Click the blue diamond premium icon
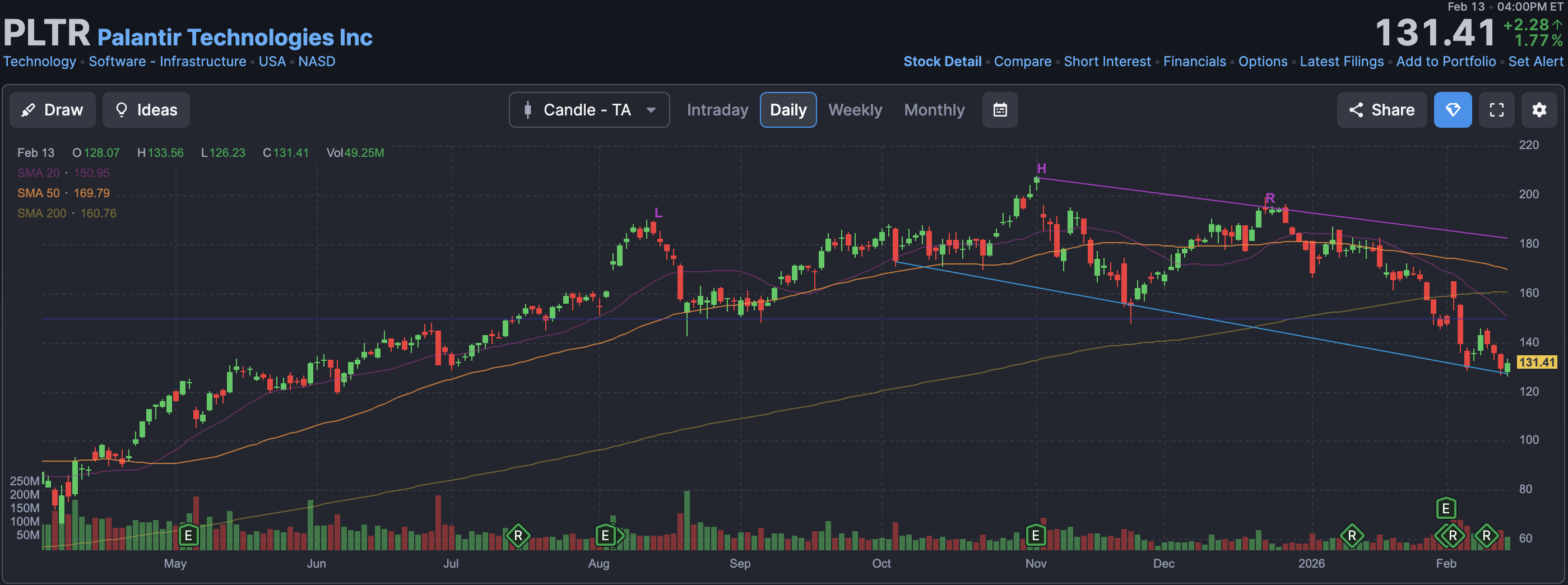The height and width of the screenshot is (585, 1568). coord(1453,110)
